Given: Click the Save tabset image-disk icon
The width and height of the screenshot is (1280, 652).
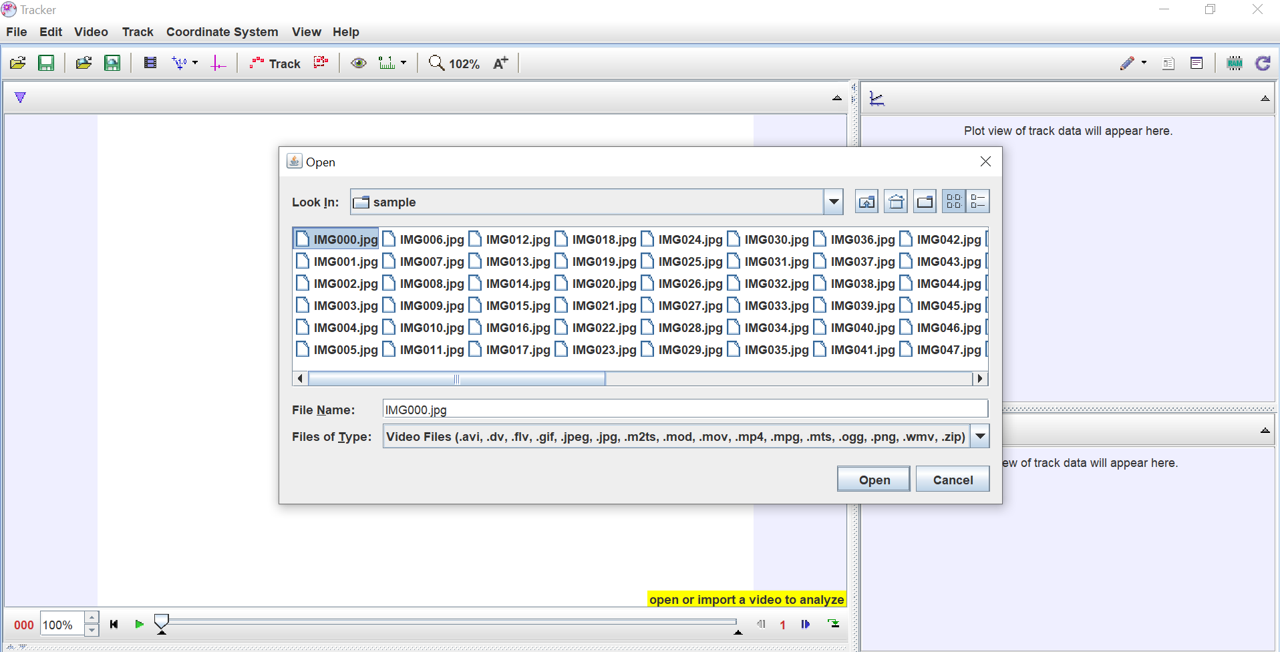Looking at the screenshot, I should point(112,63).
